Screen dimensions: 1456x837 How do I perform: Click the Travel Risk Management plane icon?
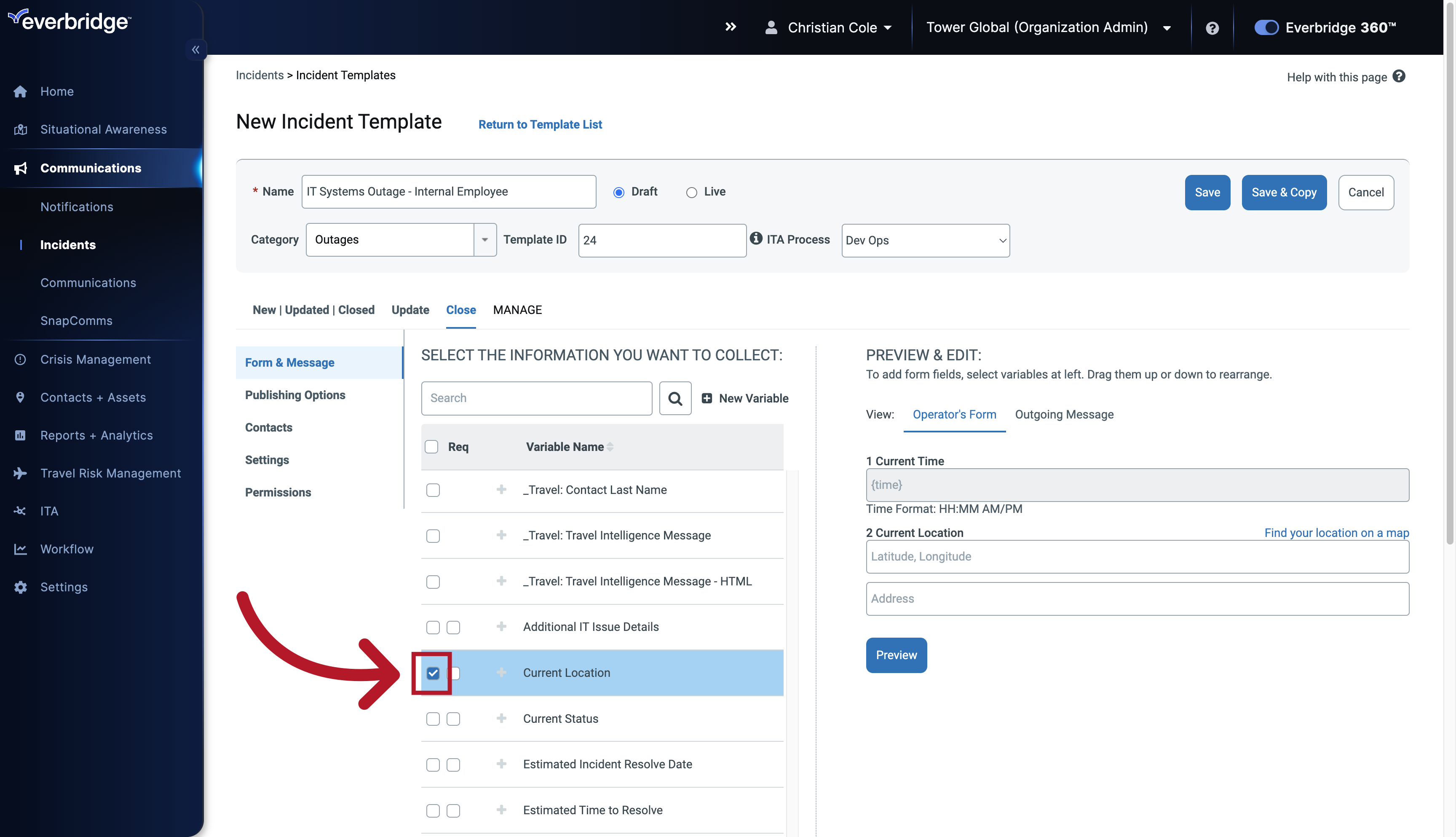coord(20,473)
